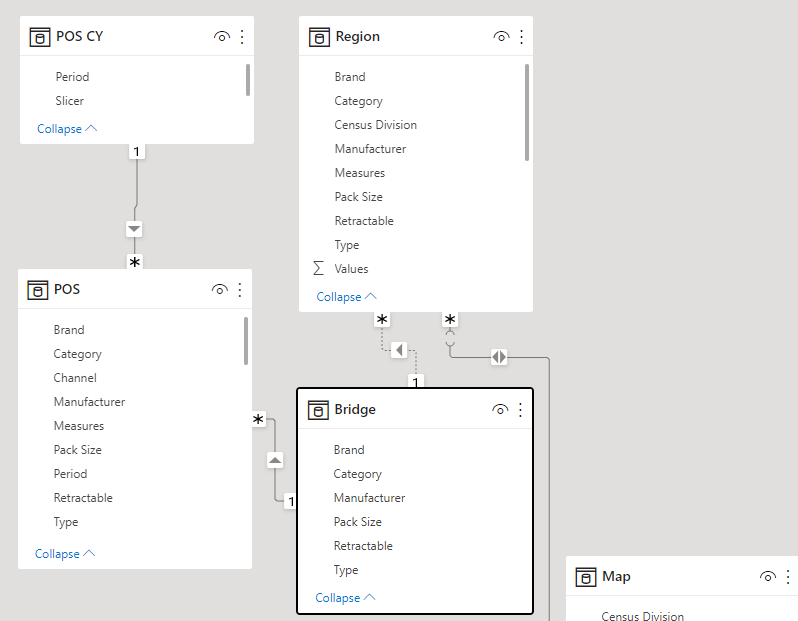
Task: Click the 1 cardinality marker left of Bridge
Action: (291, 501)
